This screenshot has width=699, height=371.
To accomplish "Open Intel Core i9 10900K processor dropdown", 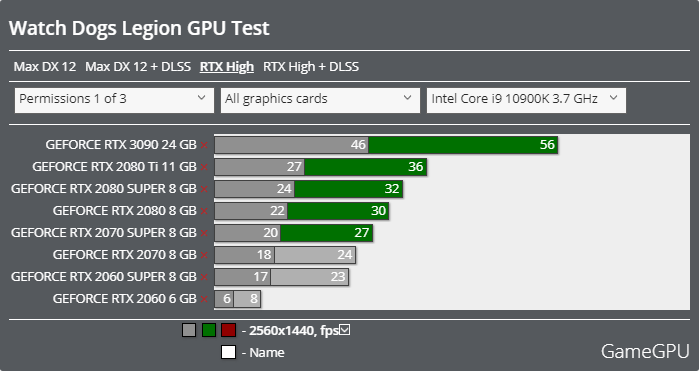I will 526,100.
